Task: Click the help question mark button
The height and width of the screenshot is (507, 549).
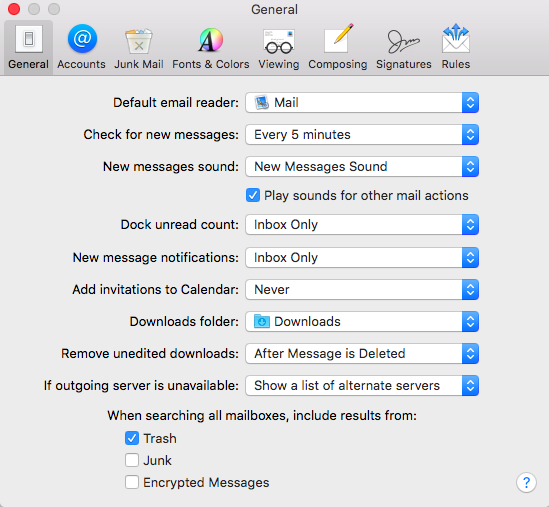Action: pyautogui.click(x=526, y=483)
